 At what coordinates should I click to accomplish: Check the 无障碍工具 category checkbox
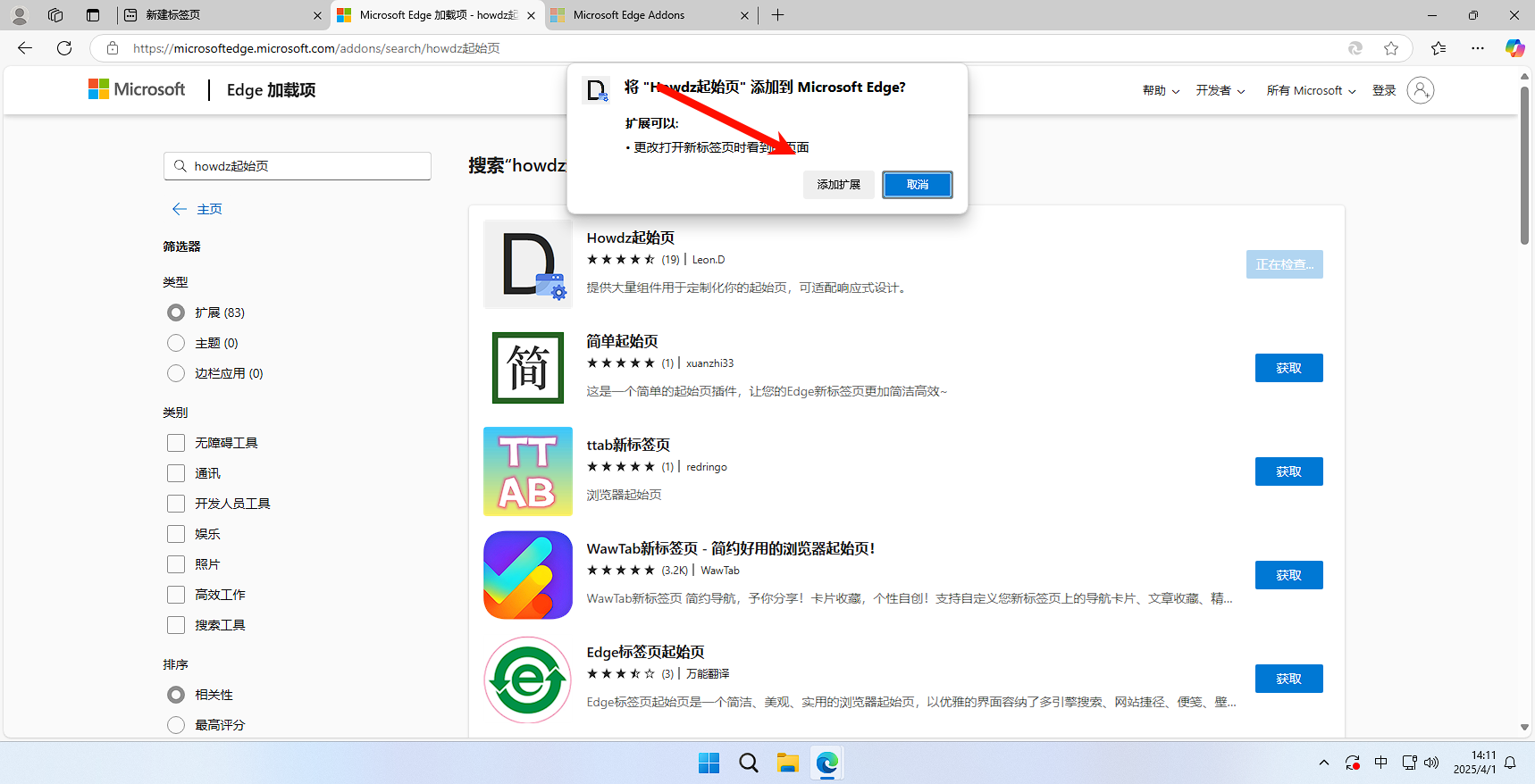pyautogui.click(x=176, y=443)
